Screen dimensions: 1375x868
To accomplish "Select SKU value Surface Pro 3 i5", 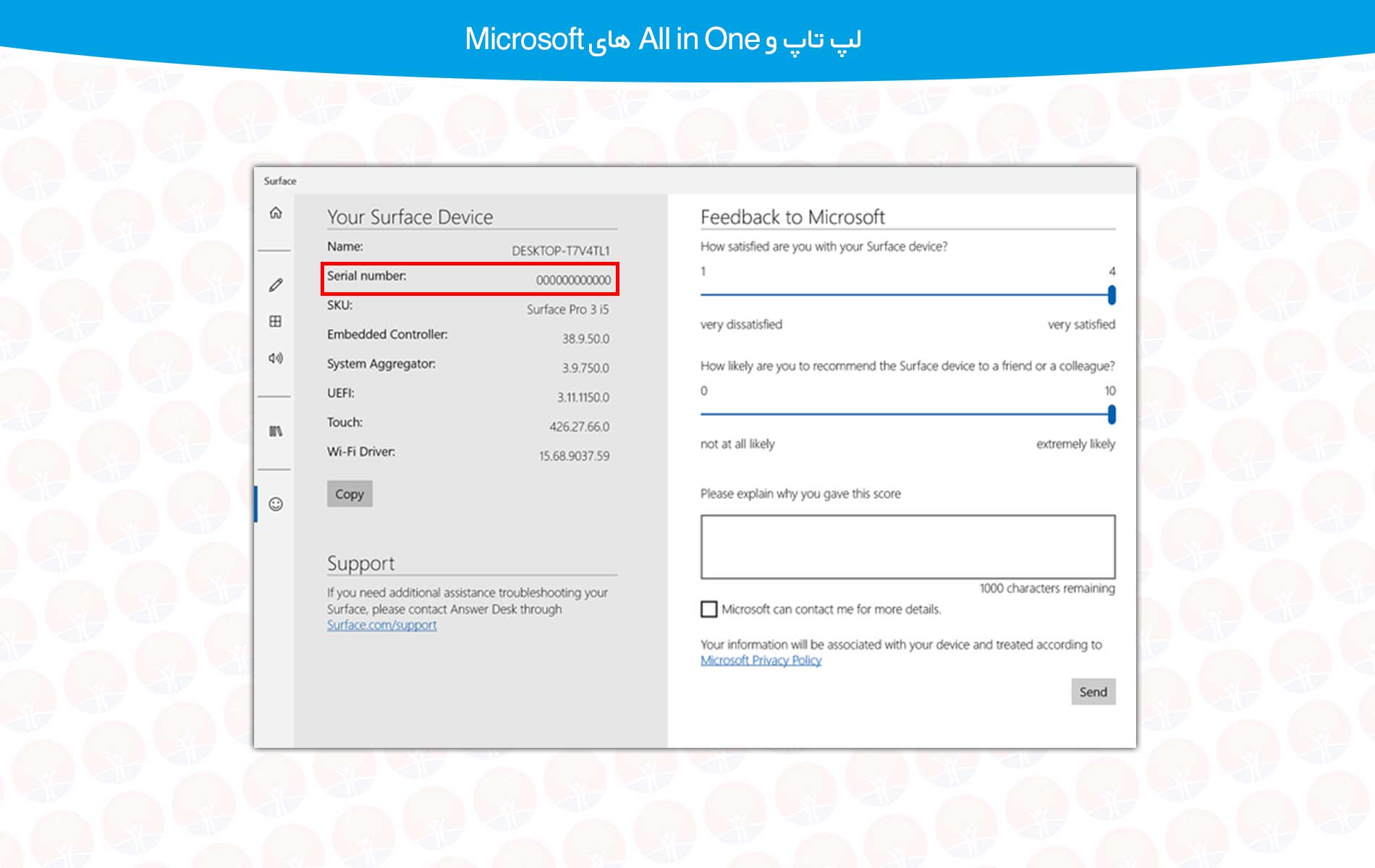I will coord(568,310).
